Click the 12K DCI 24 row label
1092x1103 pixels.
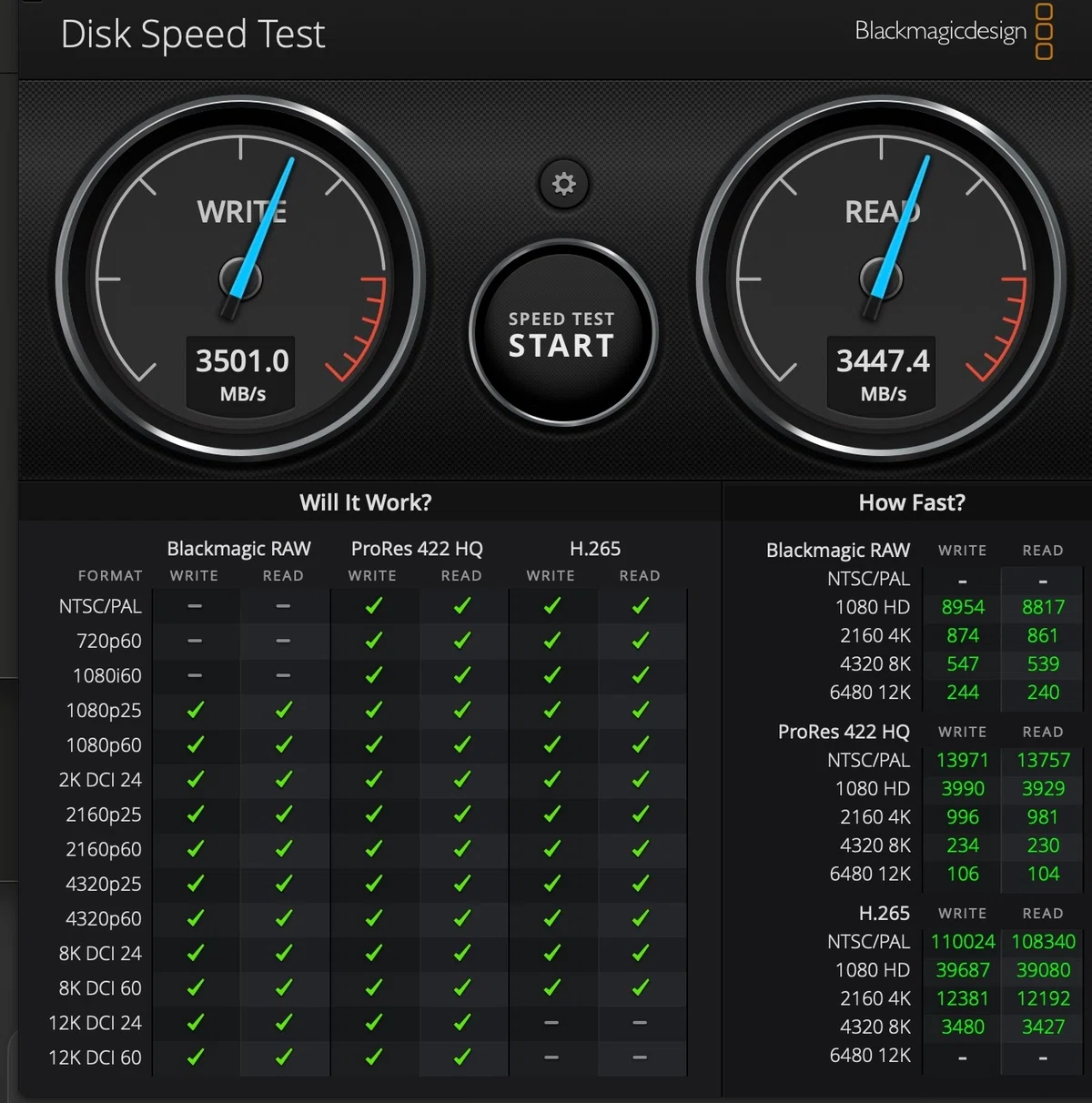point(96,1022)
